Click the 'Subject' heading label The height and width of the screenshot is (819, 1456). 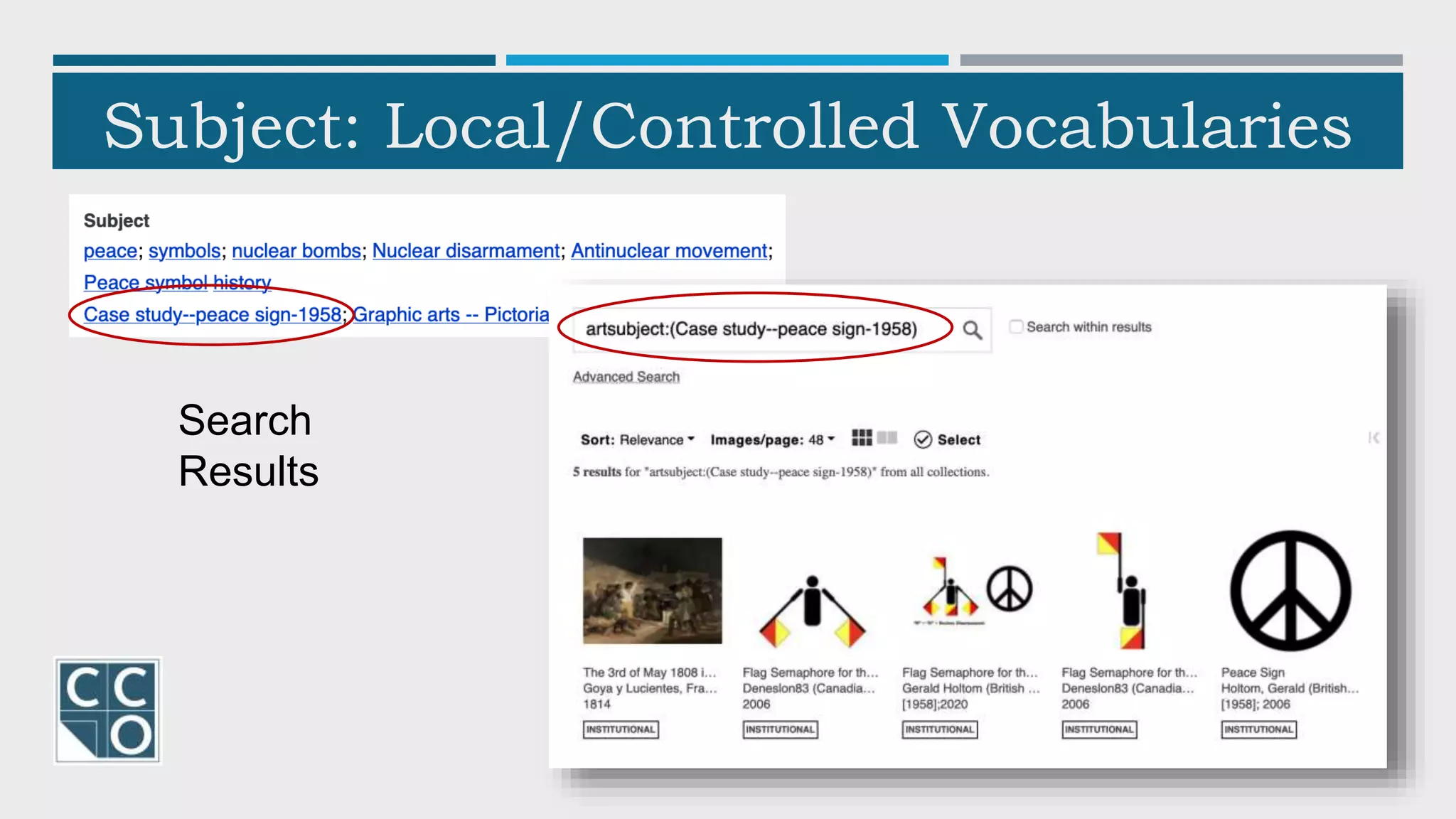pos(117,221)
